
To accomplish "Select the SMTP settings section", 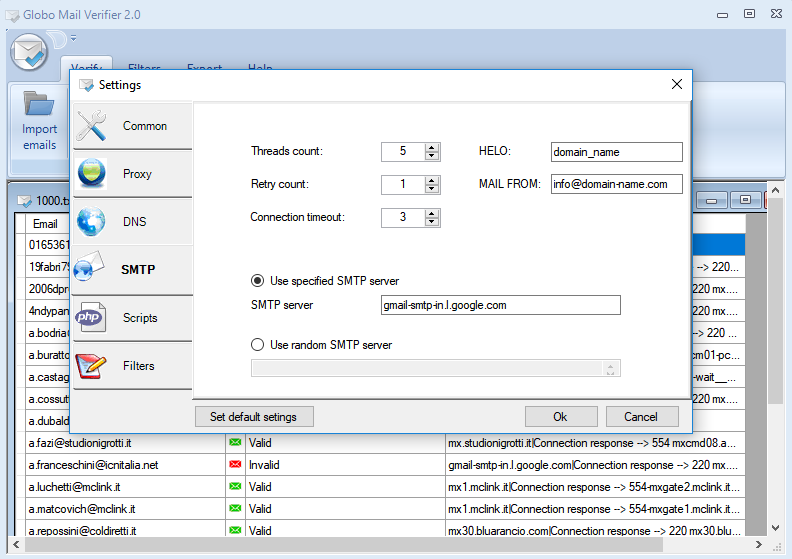I will [132, 270].
